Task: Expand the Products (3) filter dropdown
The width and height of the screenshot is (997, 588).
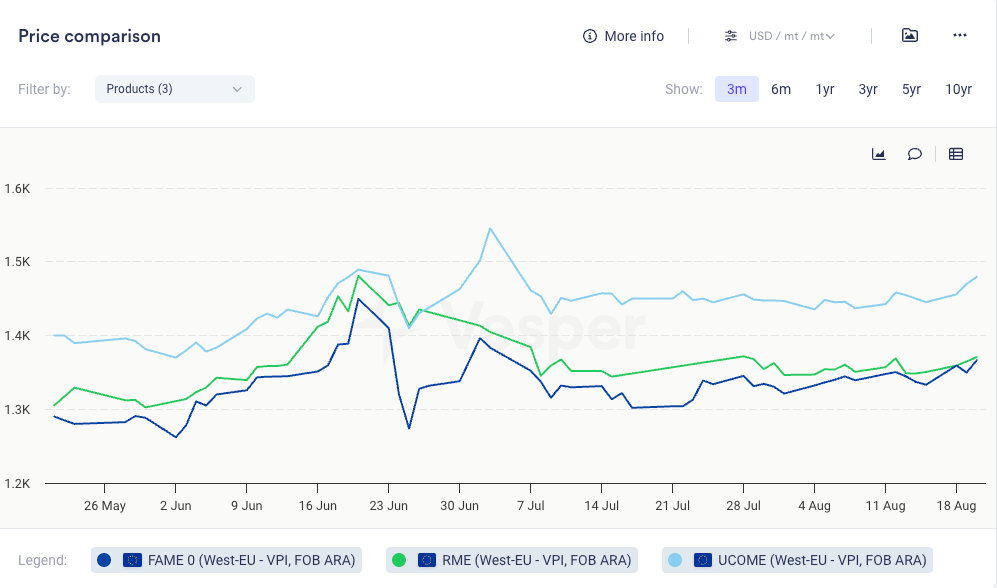Action: pos(175,89)
